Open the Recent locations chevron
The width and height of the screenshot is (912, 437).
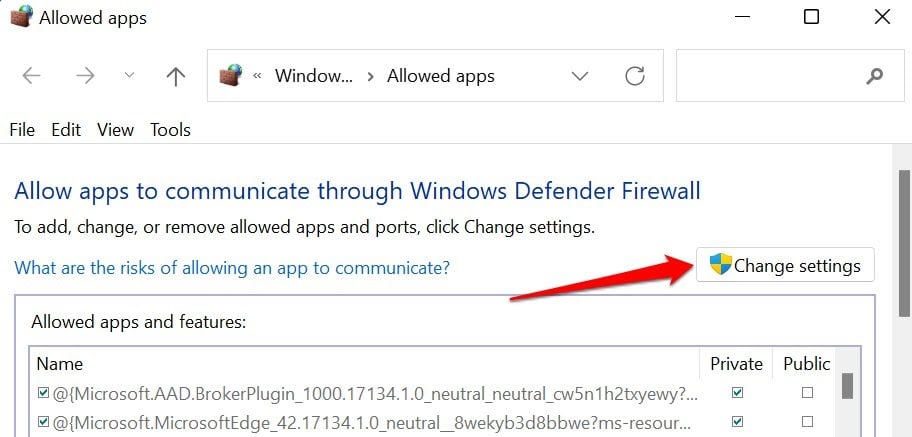point(129,76)
